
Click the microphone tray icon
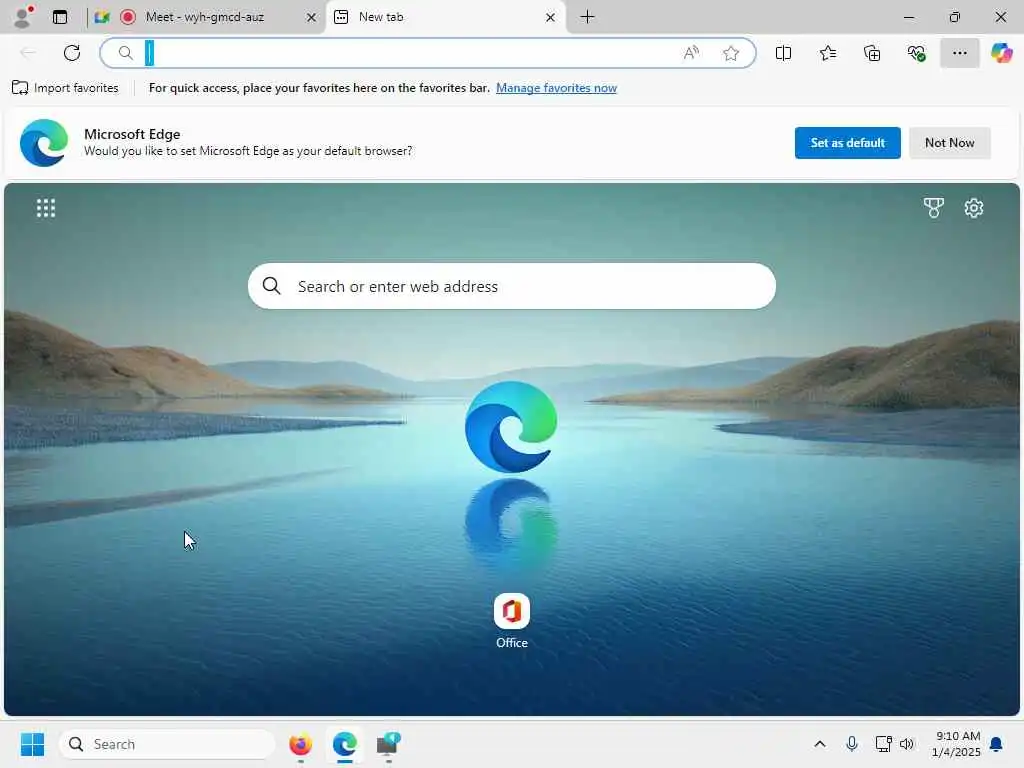pos(852,744)
